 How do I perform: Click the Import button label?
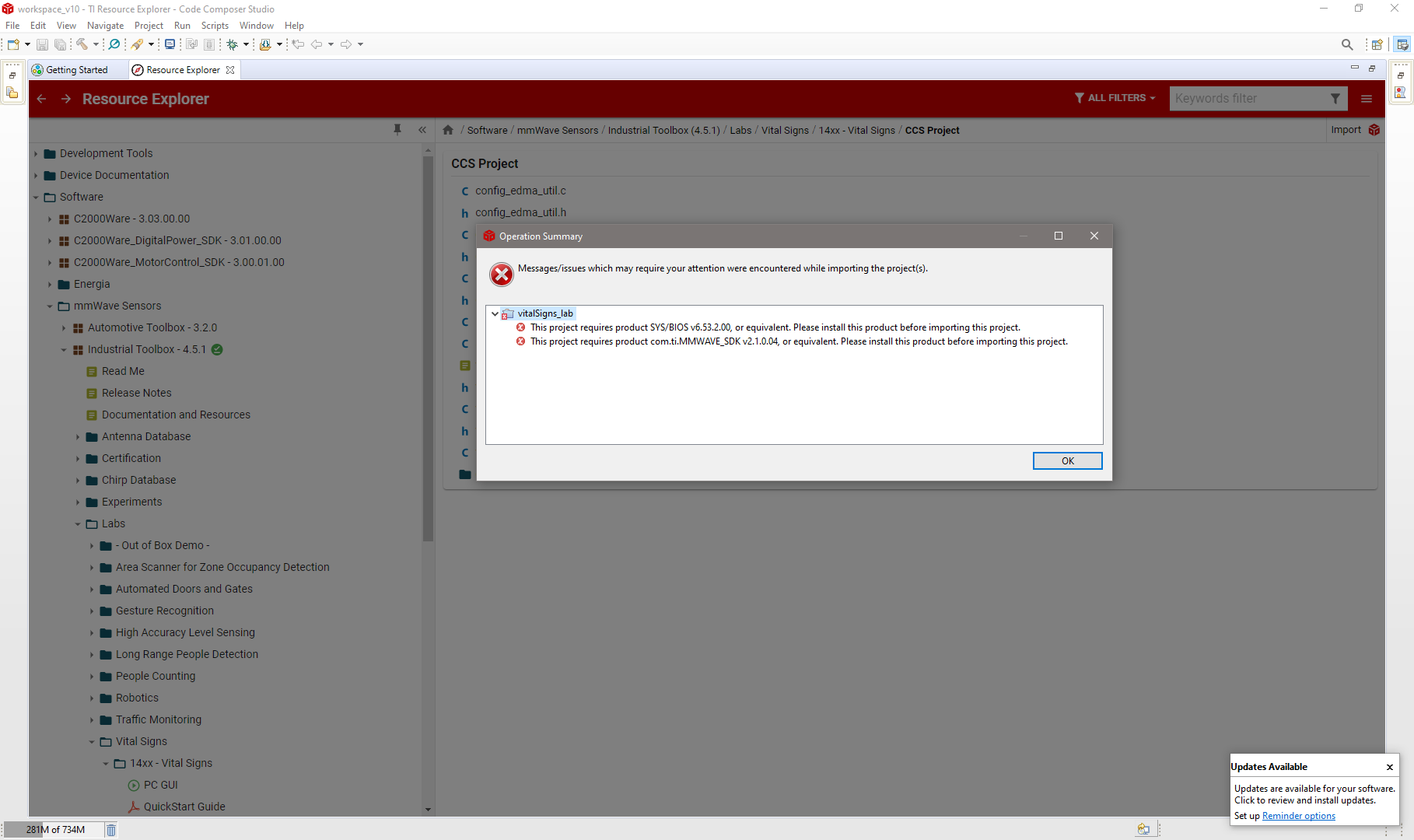(1346, 130)
